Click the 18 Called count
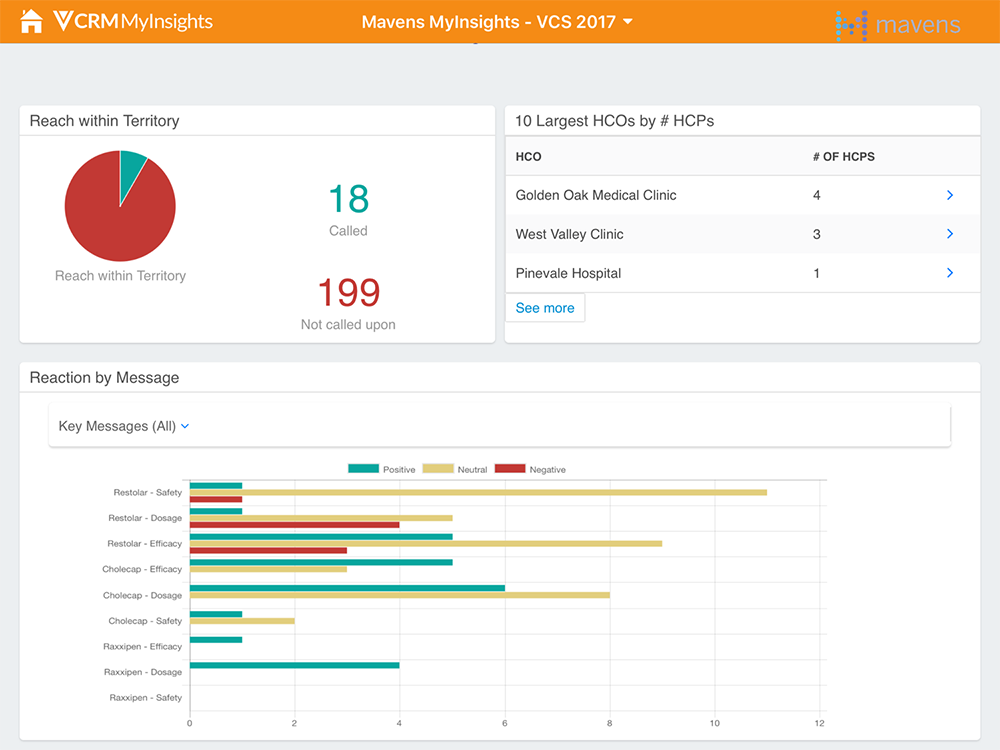Viewport: 1000px width, 750px height. pos(348,200)
